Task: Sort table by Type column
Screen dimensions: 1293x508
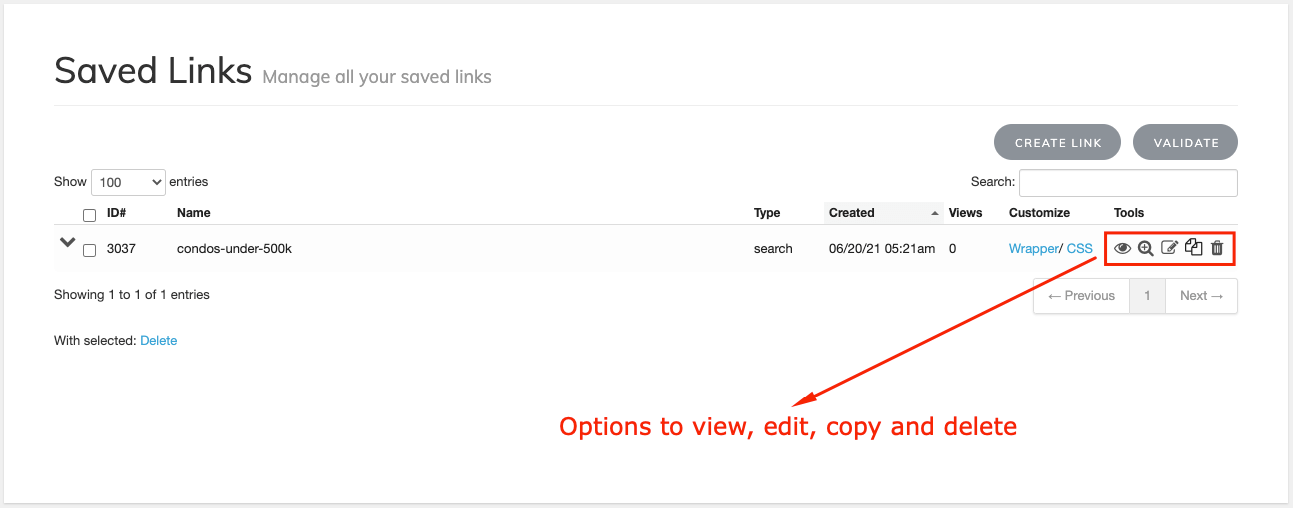Action: 767,213
